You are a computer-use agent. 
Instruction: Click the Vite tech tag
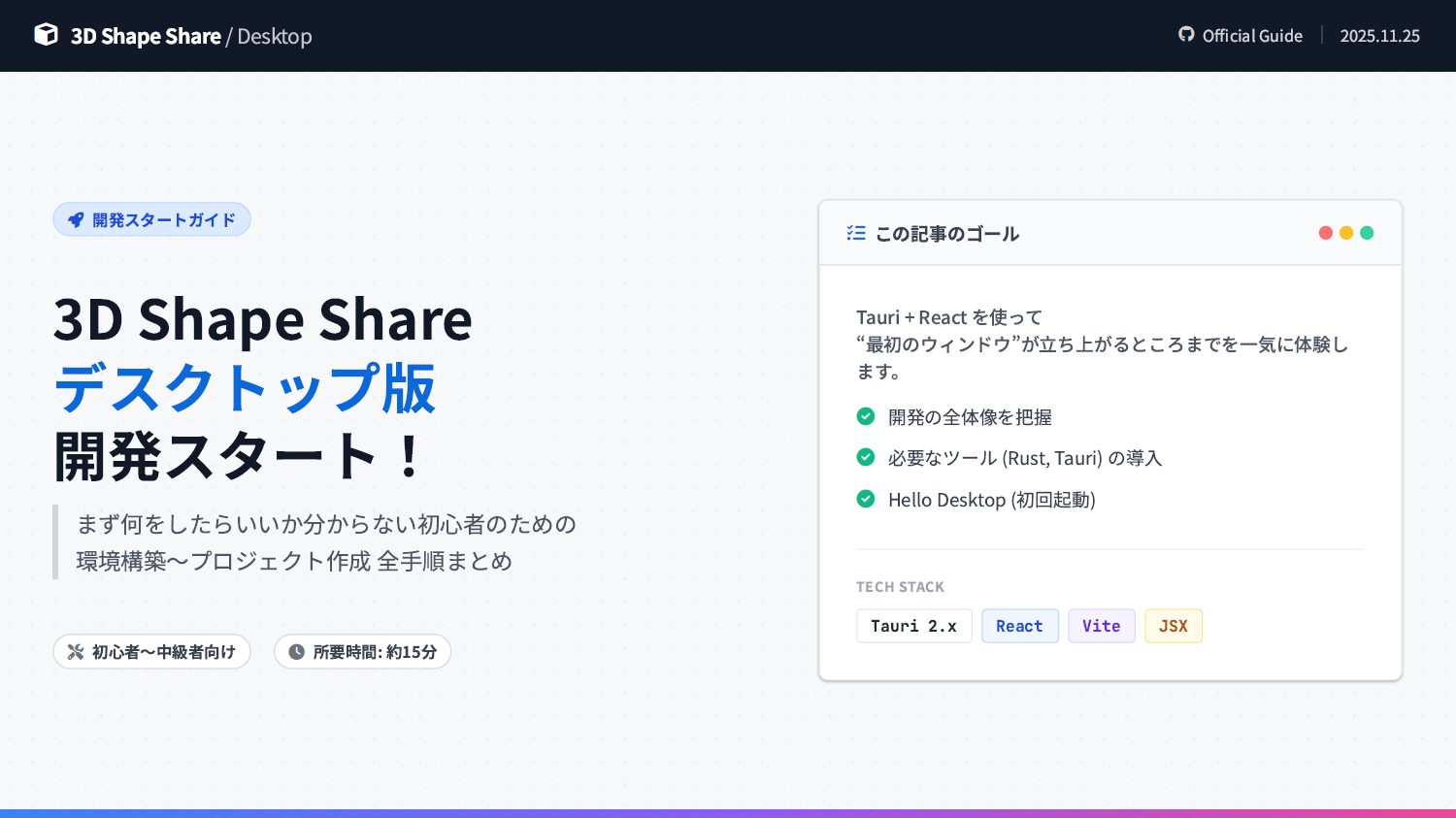pos(1102,626)
